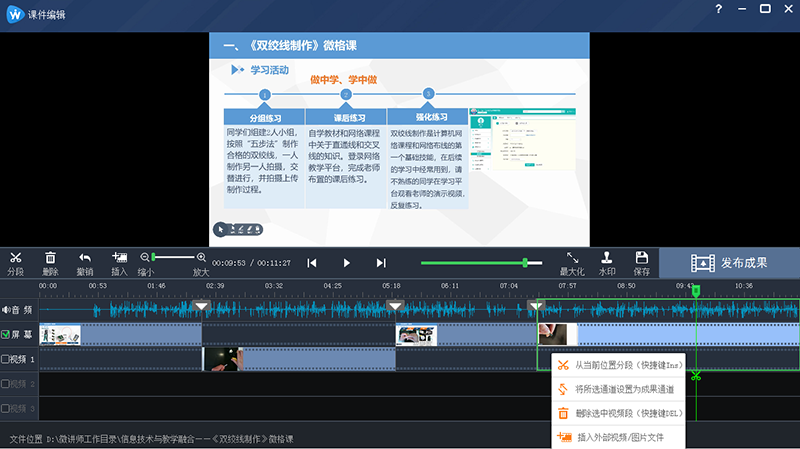Image resolution: width=800 pixels, height=449 pixels.
Task: Uncheck the 屏幕 track checkbox
Action: [6, 334]
